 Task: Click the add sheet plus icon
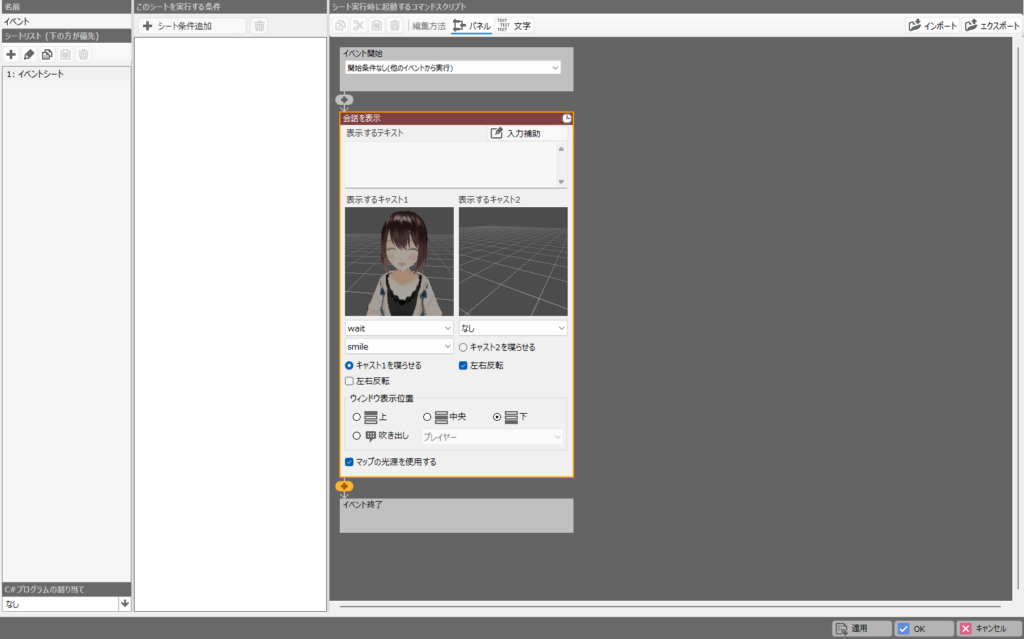11,54
